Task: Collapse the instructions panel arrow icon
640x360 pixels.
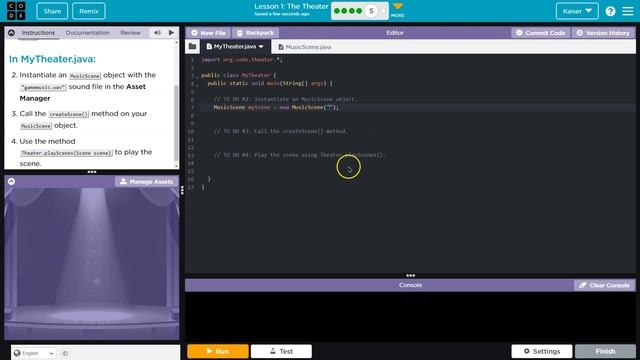Action: click(11, 33)
